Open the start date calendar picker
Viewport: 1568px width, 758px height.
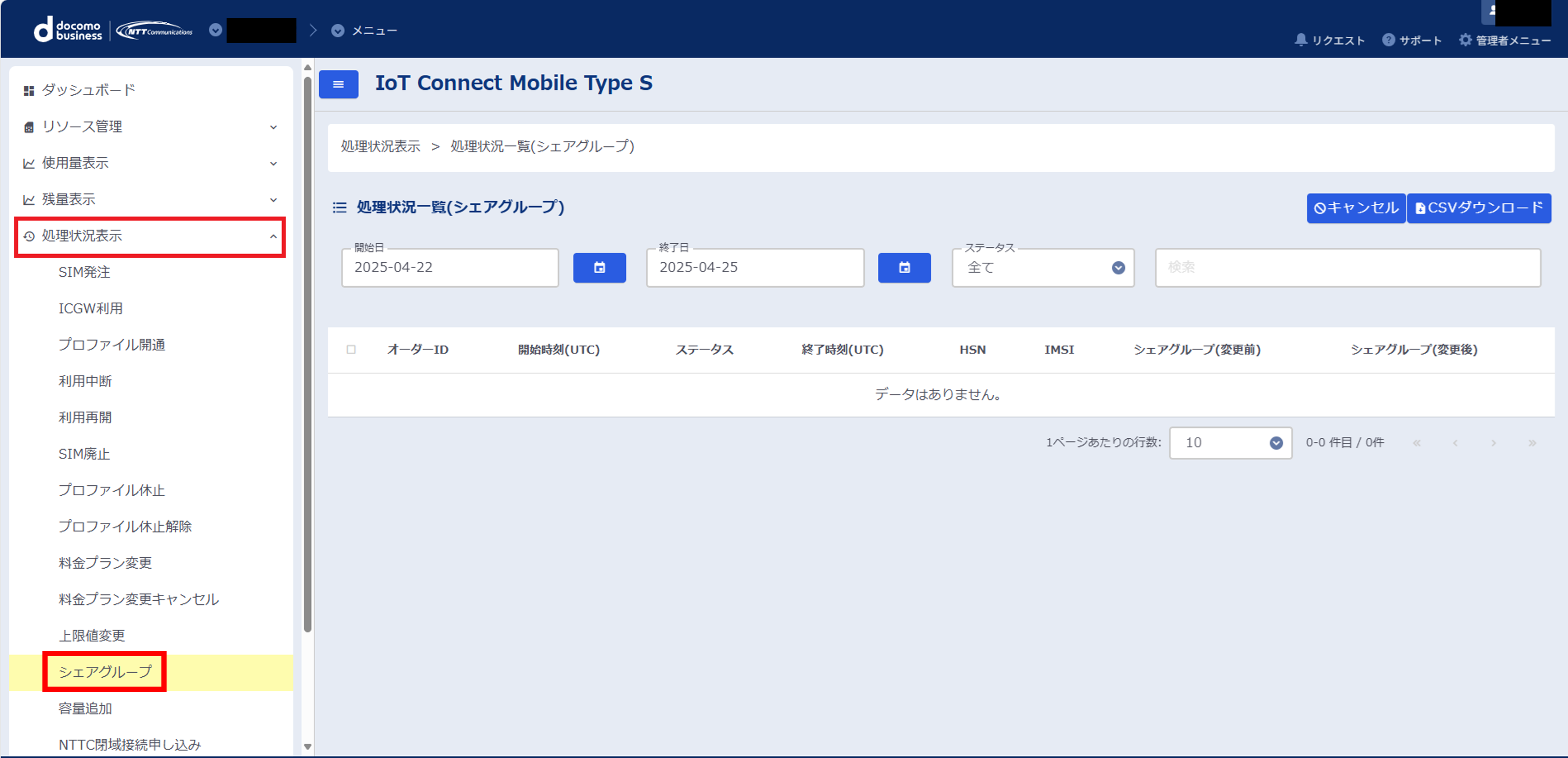pos(599,267)
